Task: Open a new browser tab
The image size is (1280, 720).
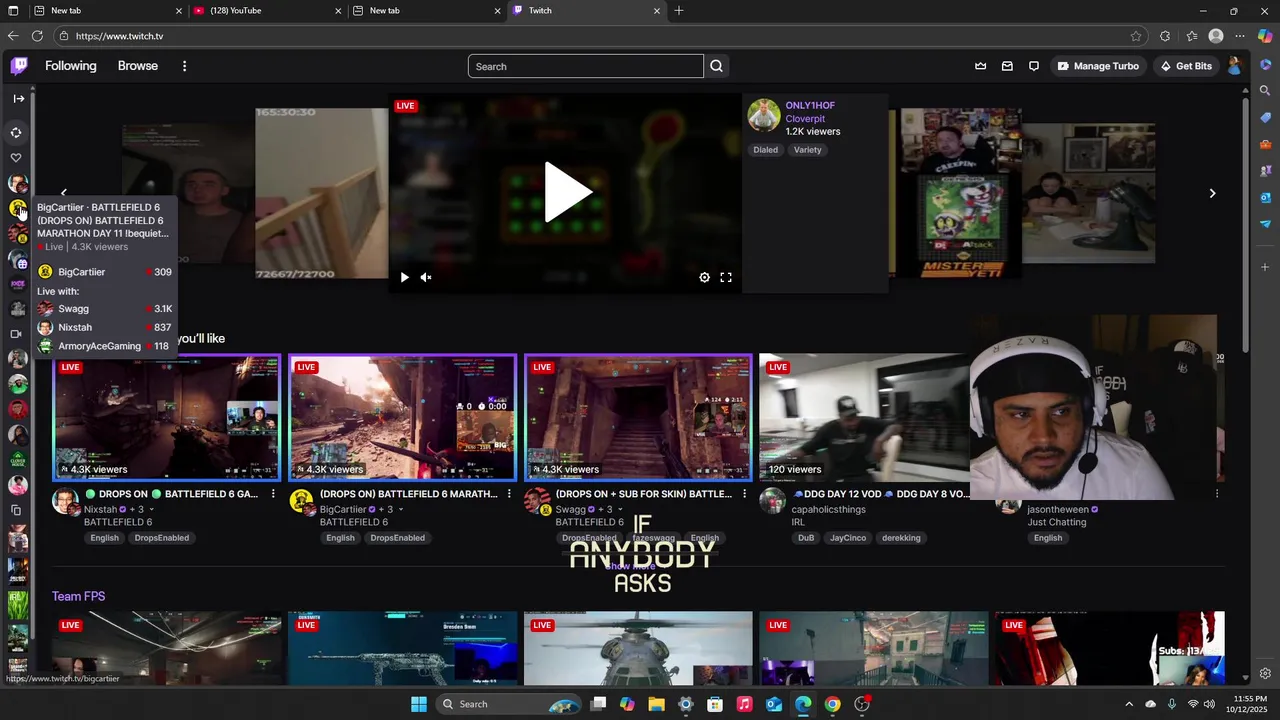Action: 679,11
